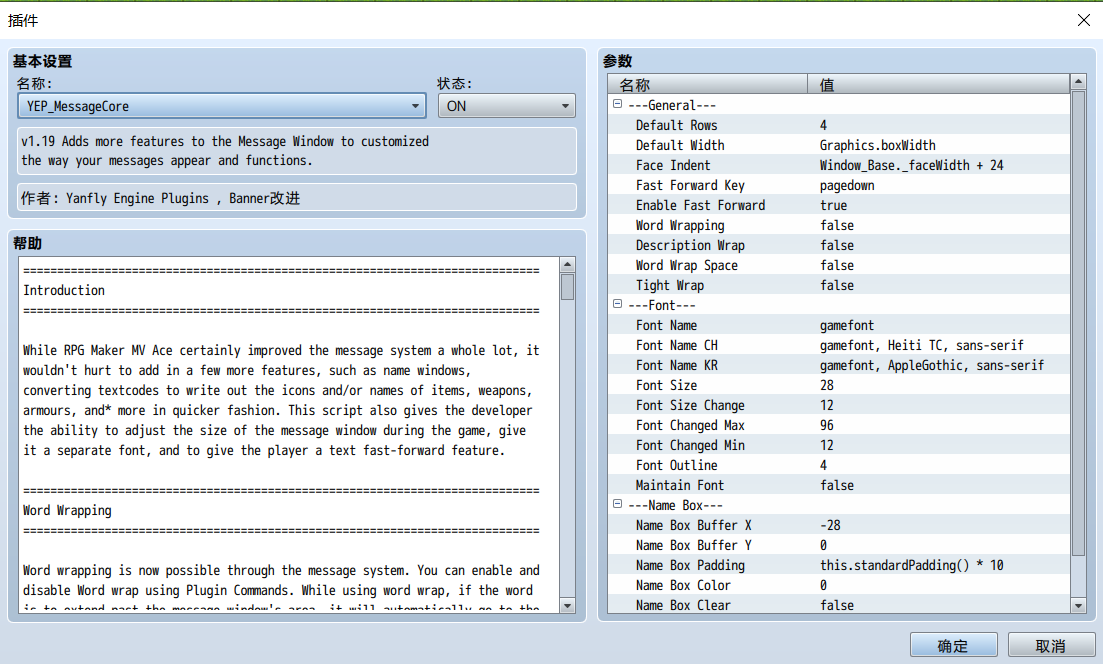This screenshot has width=1103, height=664.
Task: Open the 状态 ON dropdown
Action: coord(506,106)
